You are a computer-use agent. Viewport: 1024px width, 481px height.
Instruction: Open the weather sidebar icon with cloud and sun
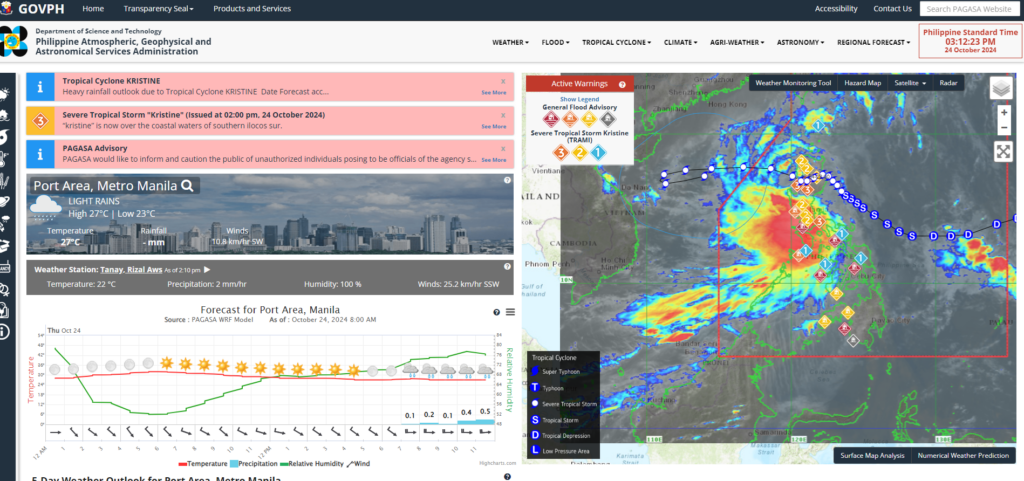(4, 95)
